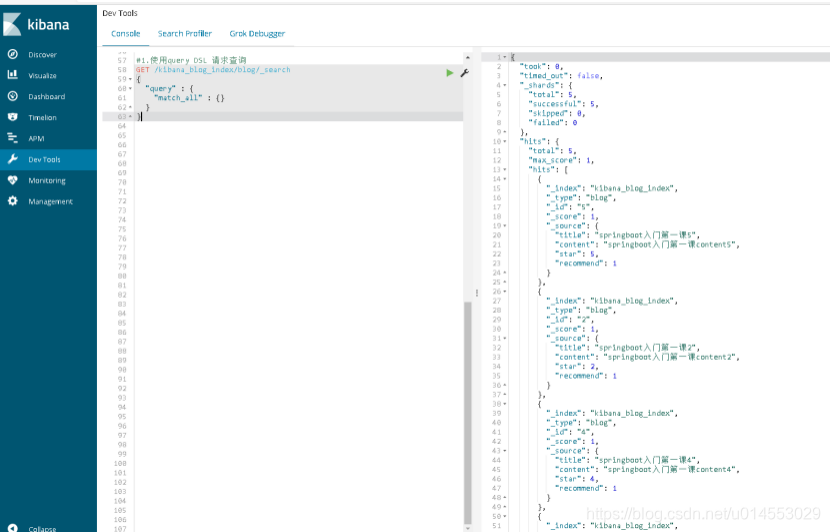Click the "star": 2 response line
The width and height of the screenshot is (830, 532).
coord(577,366)
